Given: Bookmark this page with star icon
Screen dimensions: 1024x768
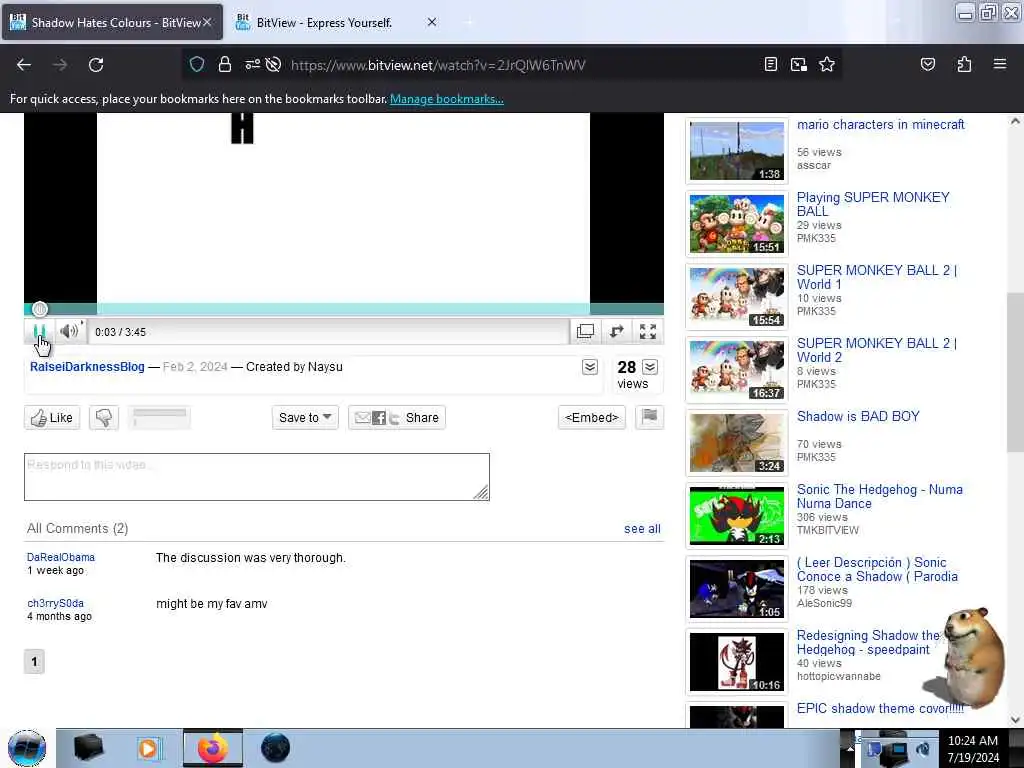Looking at the screenshot, I should coord(827,64).
